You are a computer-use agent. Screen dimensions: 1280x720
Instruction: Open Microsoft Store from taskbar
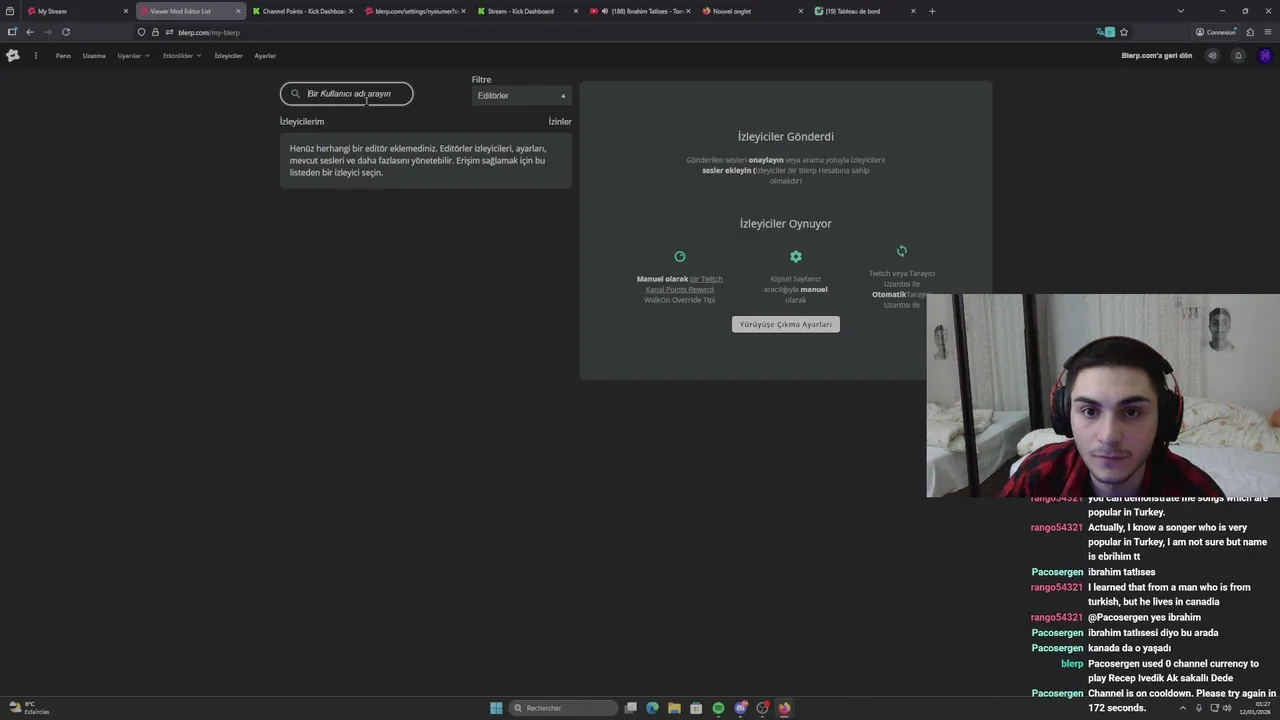(x=696, y=708)
